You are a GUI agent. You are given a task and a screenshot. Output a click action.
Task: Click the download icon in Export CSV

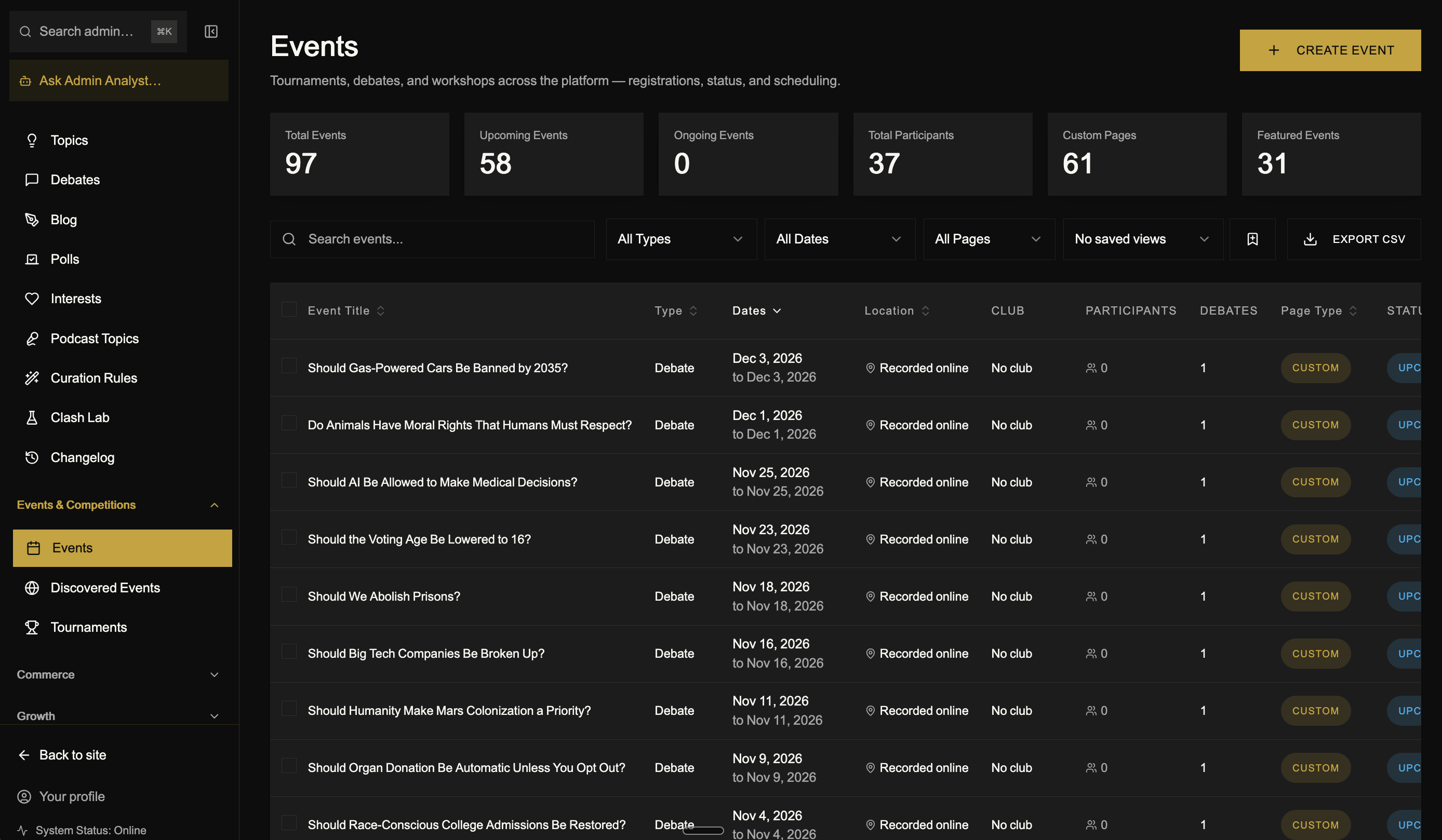coord(1310,239)
